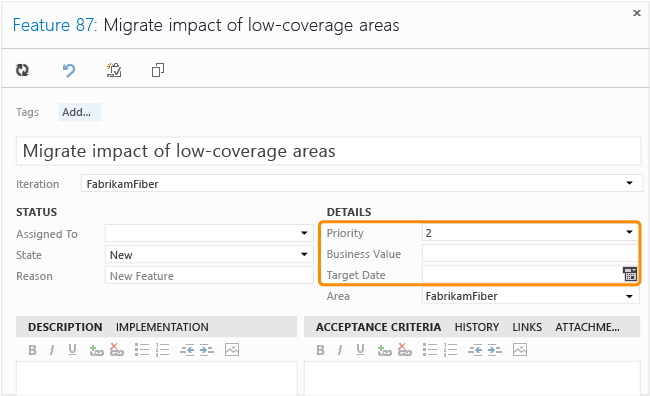The width and height of the screenshot is (650, 396).
Task: Click the Reason field showing New Feature
Action: (209, 275)
